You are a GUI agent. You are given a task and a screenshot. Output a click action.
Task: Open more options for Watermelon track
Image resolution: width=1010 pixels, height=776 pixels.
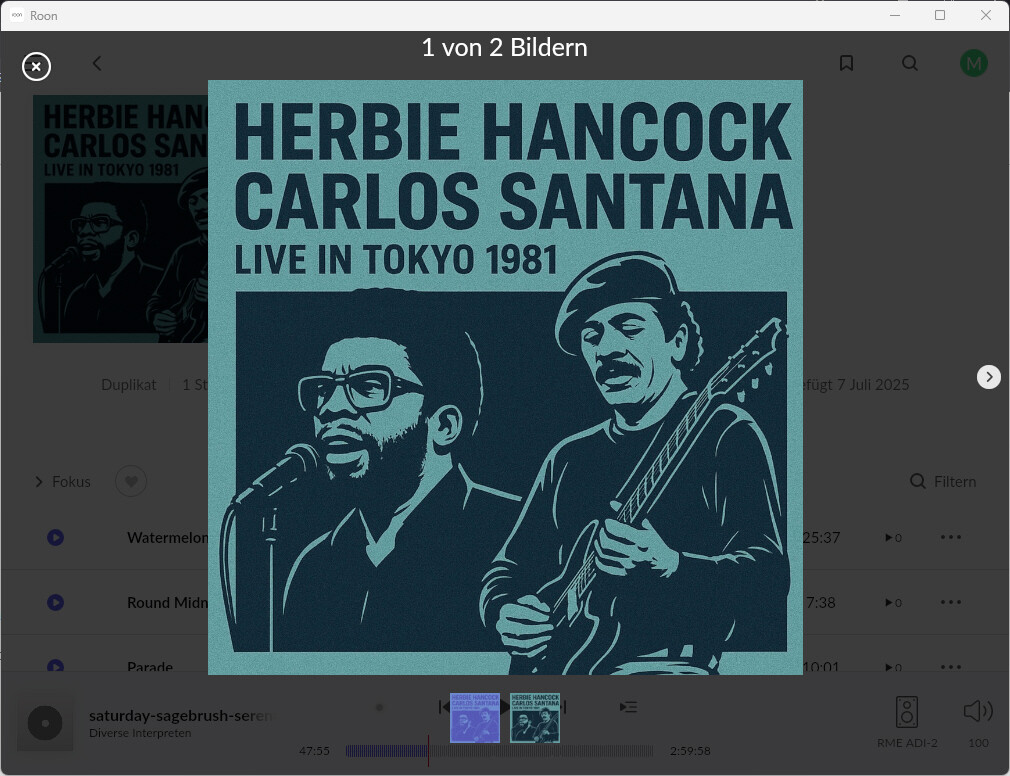click(x=951, y=537)
